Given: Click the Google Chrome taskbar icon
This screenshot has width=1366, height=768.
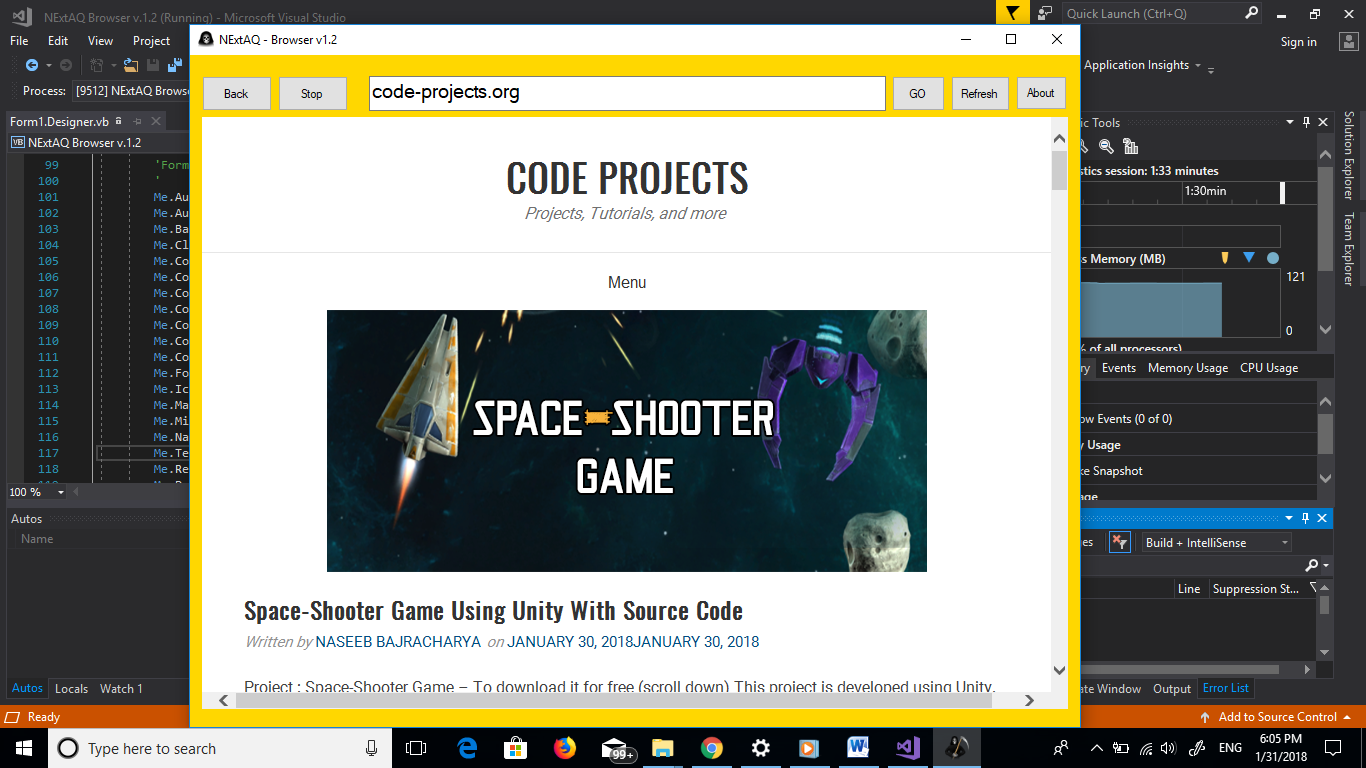Looking at the screenshot, I should [x=712, y=748].
